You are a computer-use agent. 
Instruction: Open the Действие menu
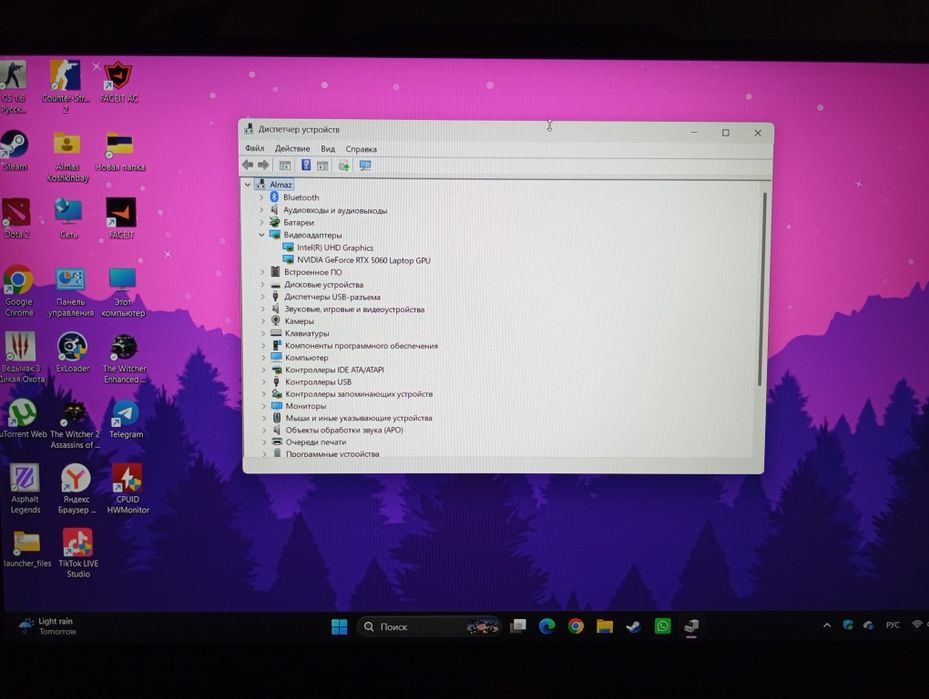click(292, 149)
